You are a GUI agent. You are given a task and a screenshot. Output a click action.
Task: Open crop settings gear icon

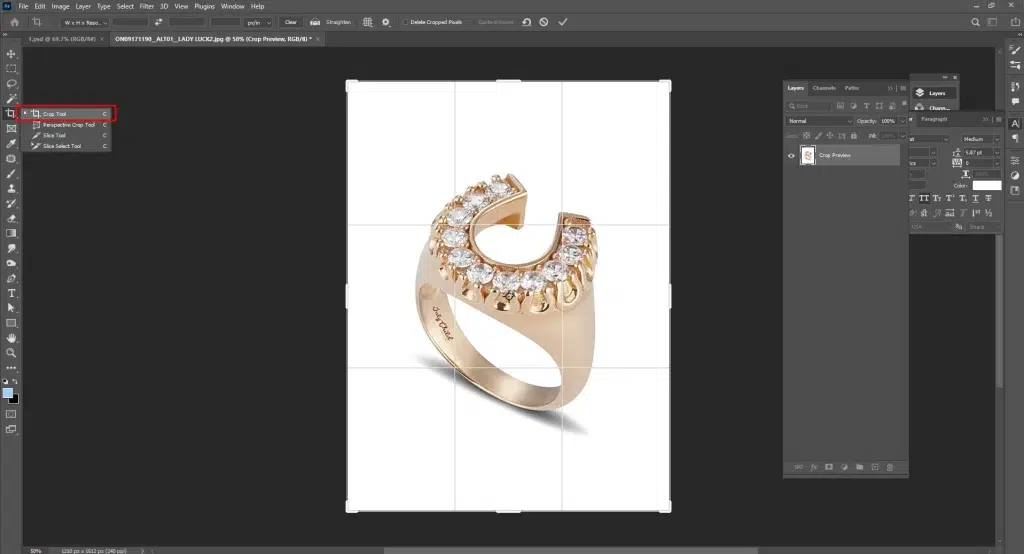tap(386, 22)
